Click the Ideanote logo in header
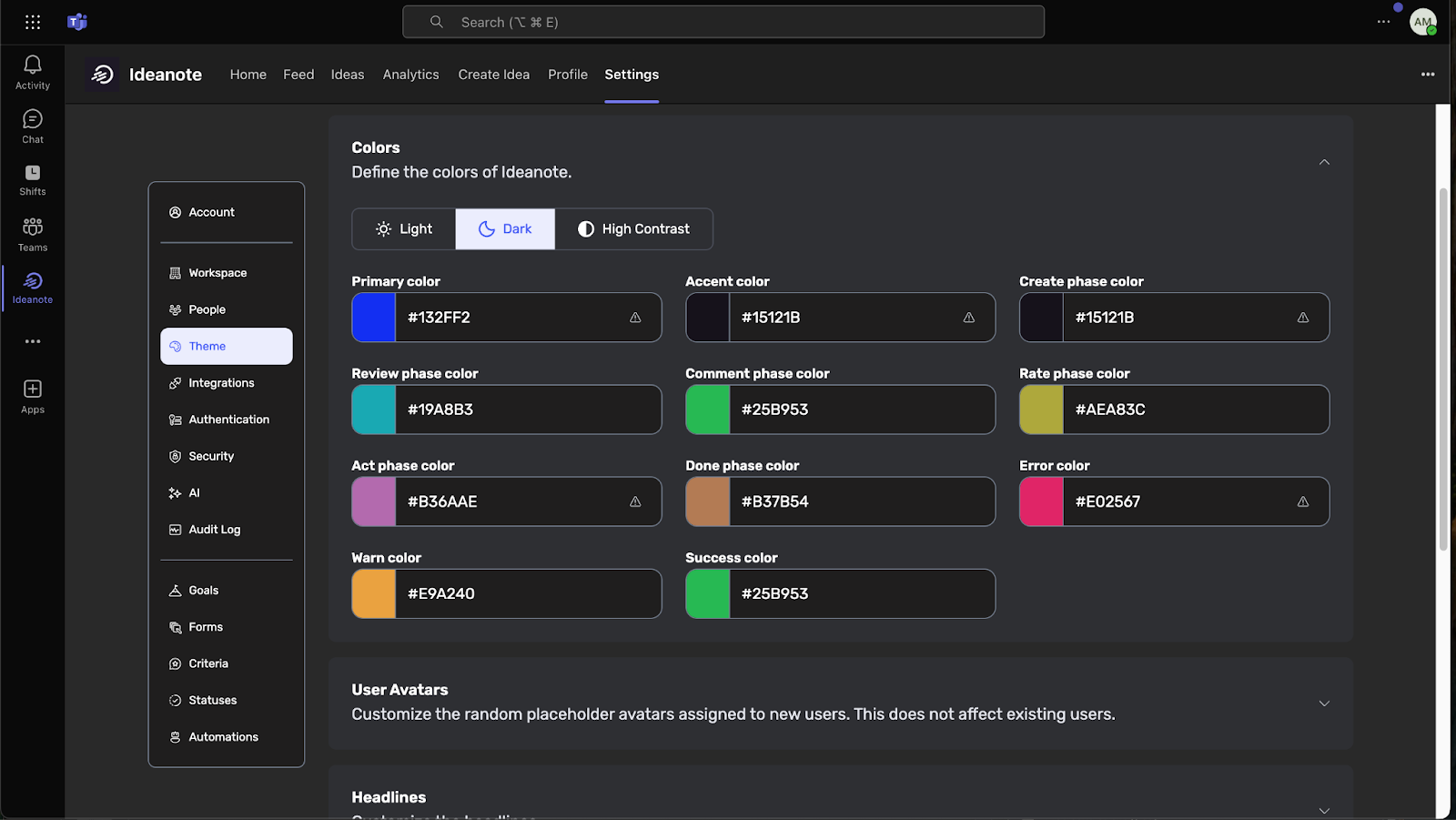This screenshot has width=1456, height=820. point(103,75)
